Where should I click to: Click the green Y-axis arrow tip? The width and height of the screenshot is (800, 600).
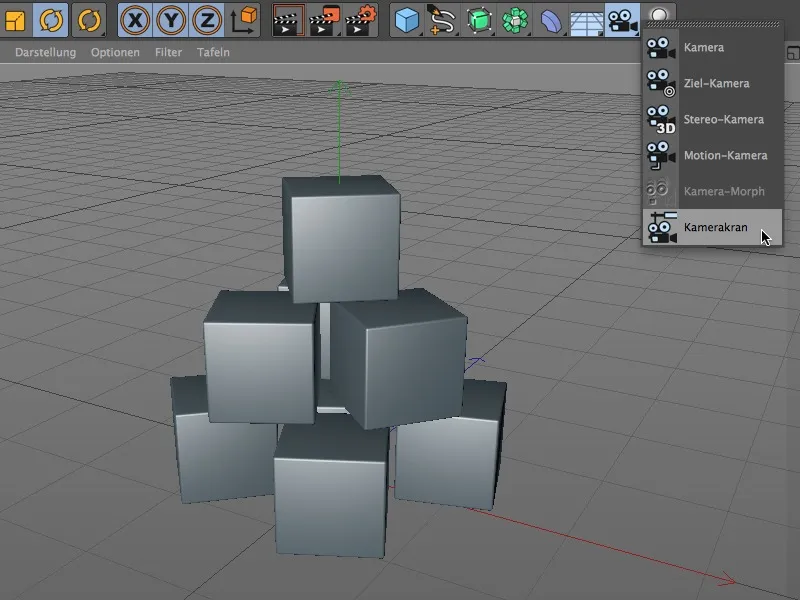point(339,87)
